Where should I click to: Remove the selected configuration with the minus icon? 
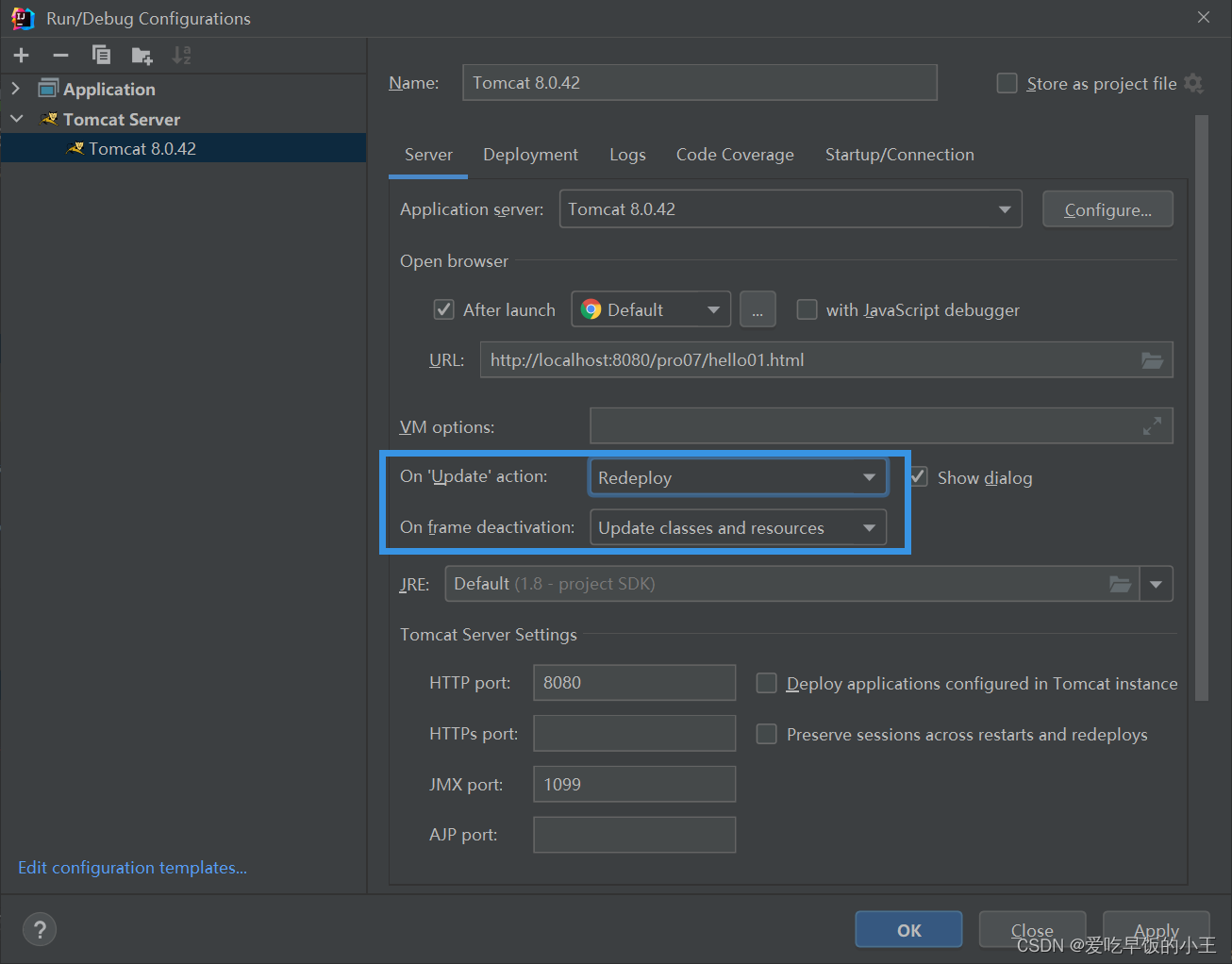[60, 56]
